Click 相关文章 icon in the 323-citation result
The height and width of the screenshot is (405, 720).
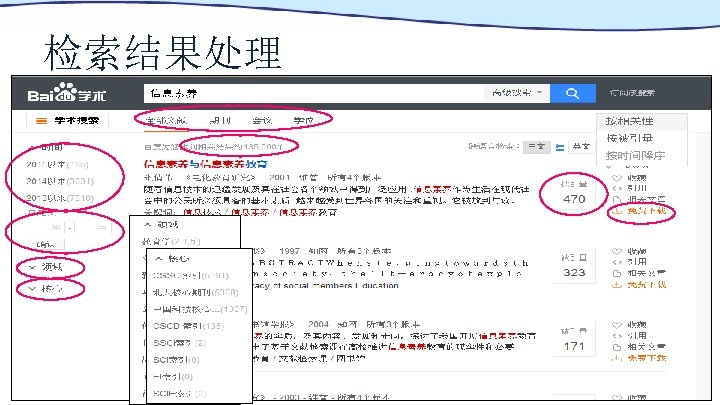(617, 273)
